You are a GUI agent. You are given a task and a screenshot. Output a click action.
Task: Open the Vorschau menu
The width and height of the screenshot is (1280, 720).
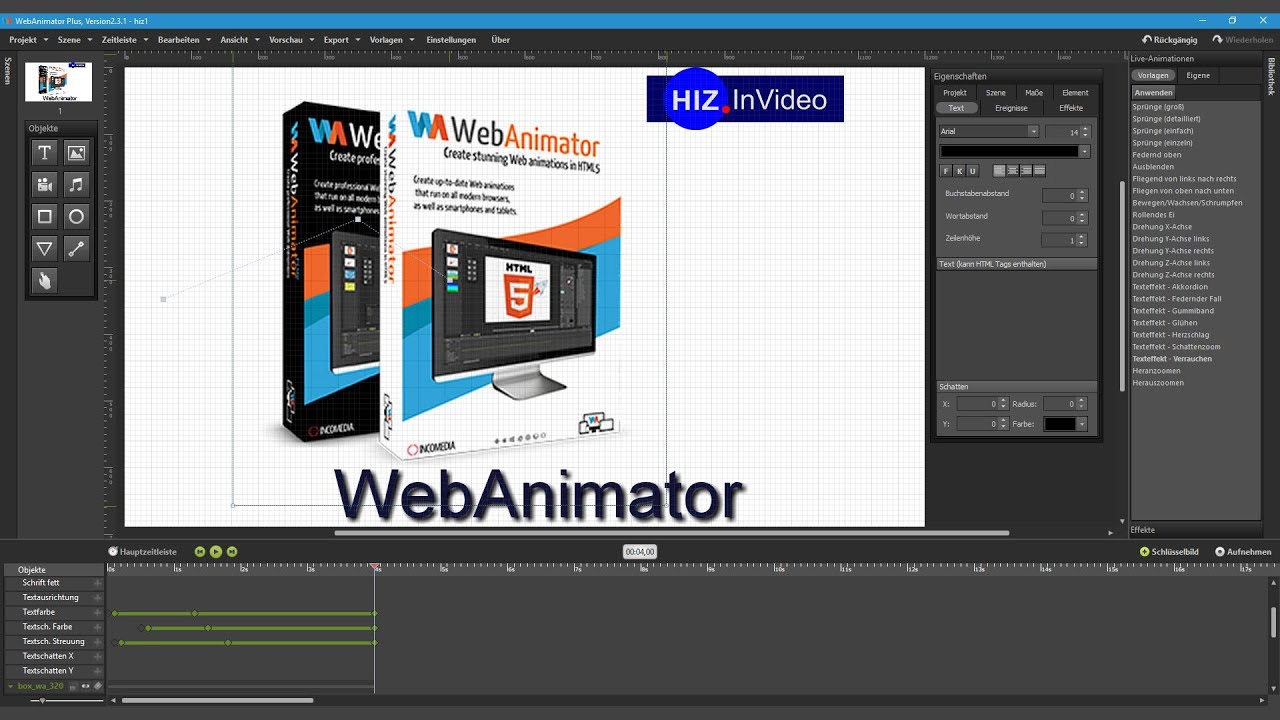pyautogui.click(x=286, y=40)
